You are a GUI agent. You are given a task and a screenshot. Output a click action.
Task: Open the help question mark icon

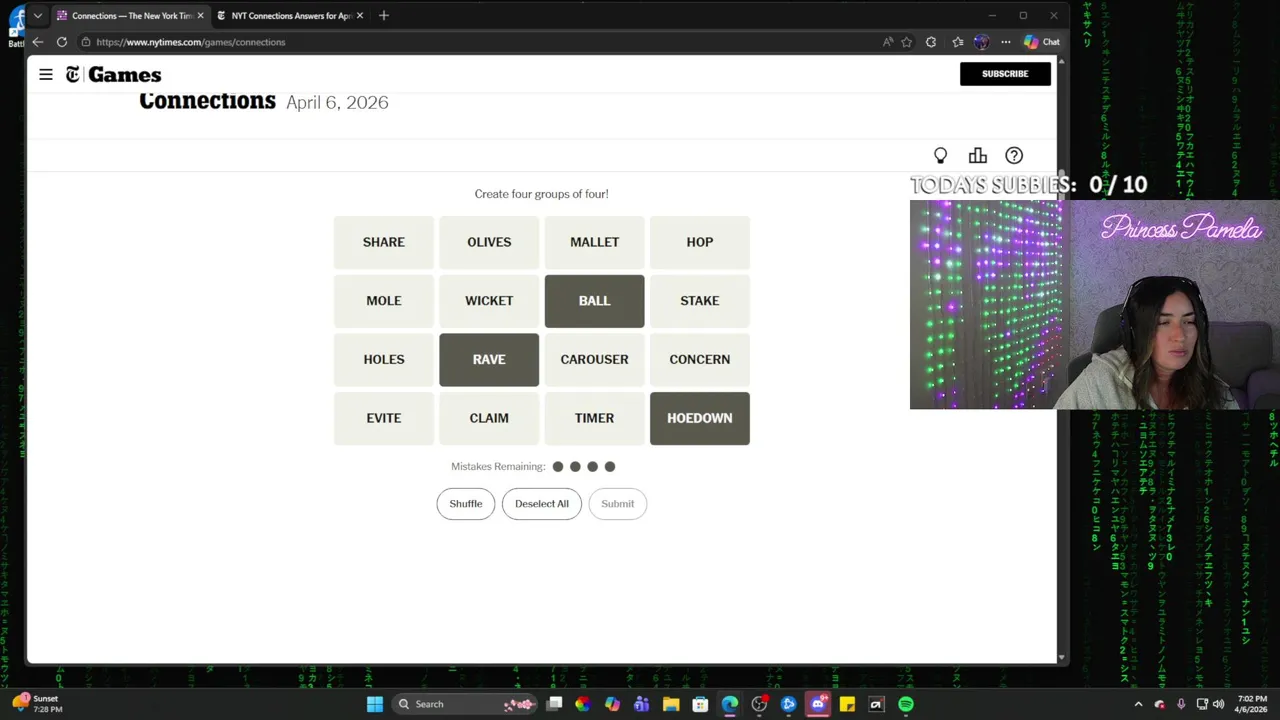click(x=1014, y=156)
